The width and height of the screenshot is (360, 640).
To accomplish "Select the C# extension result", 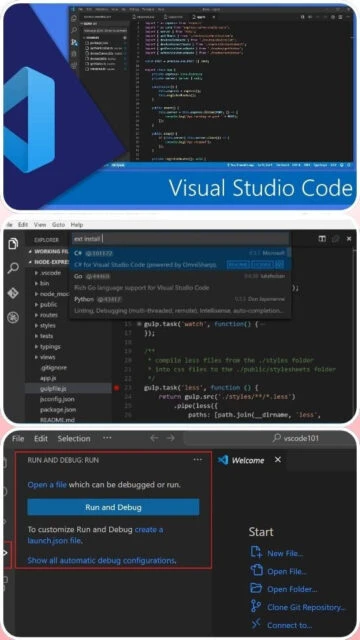I will [180, 259].
